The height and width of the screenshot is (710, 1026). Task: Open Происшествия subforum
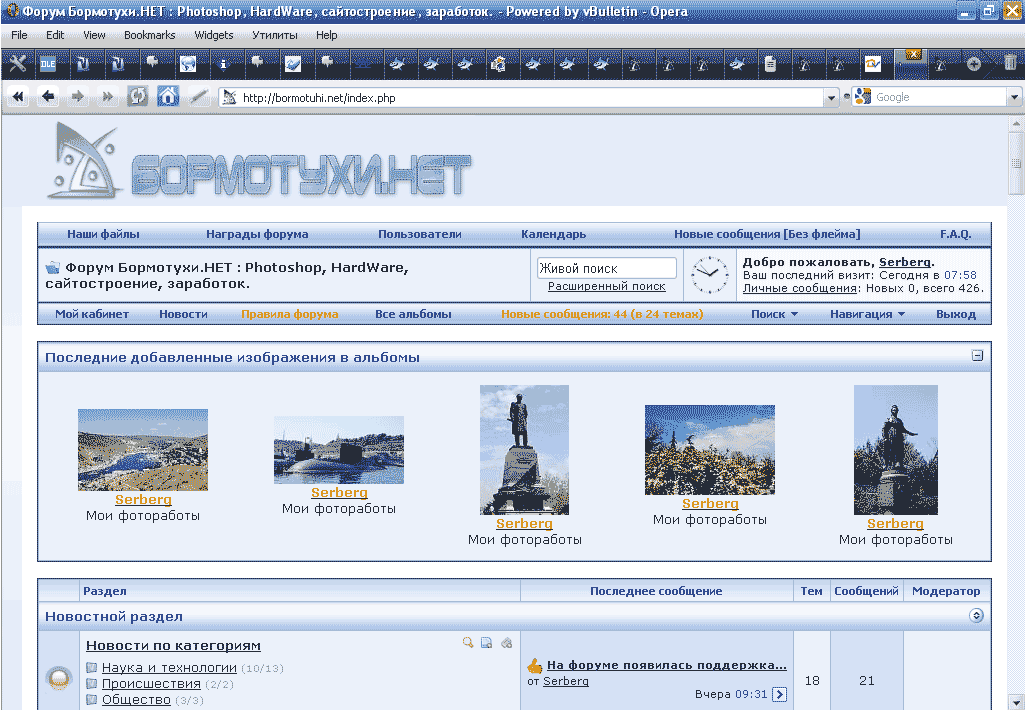(x=151, y=684)
